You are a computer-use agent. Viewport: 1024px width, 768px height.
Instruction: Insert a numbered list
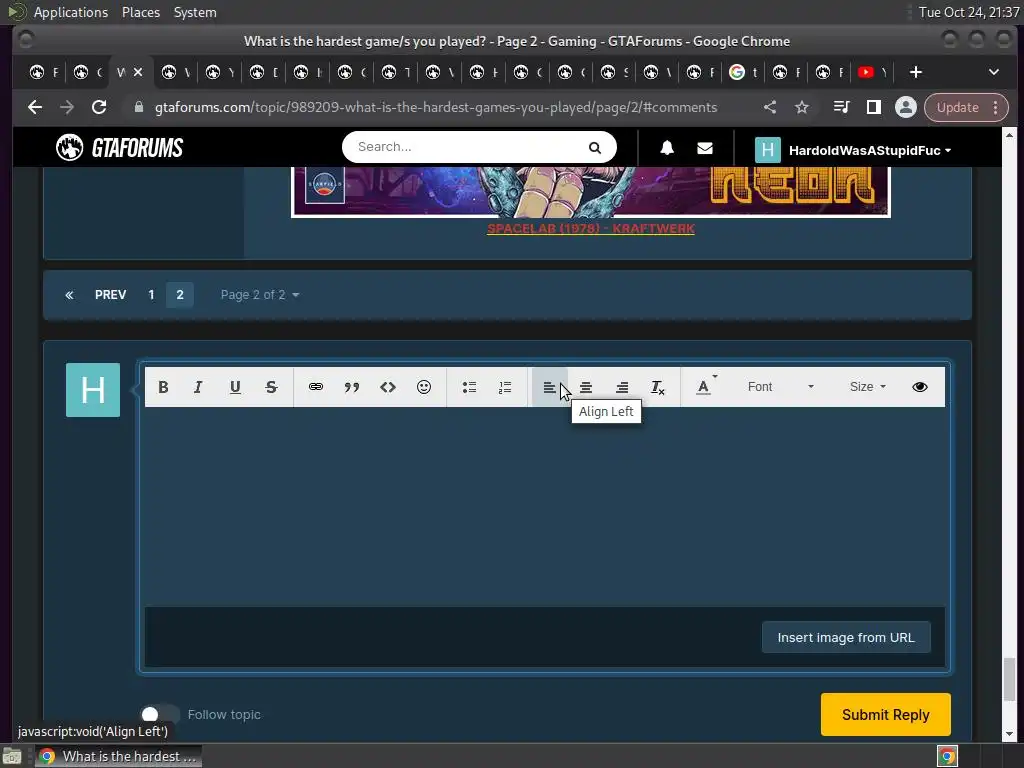(x=505, y=387)
